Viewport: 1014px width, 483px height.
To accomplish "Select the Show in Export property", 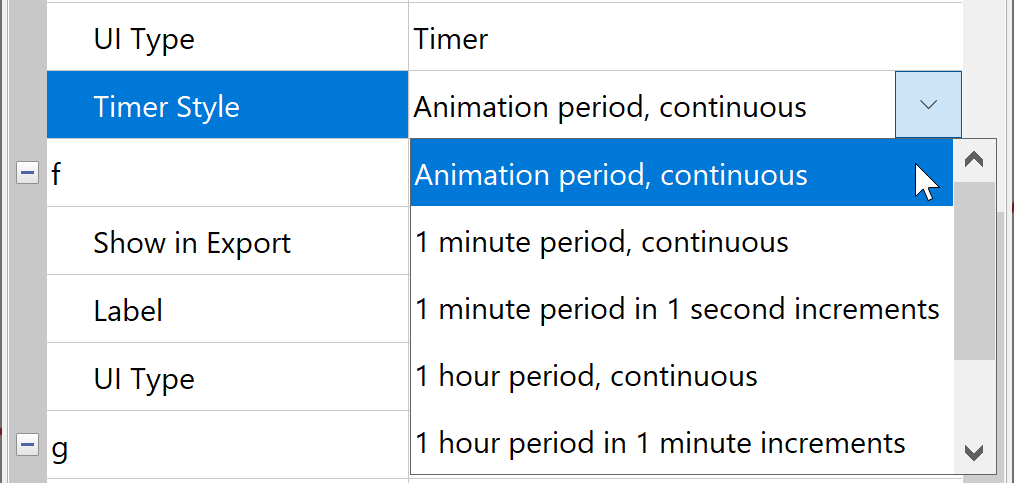I will 192,242.
